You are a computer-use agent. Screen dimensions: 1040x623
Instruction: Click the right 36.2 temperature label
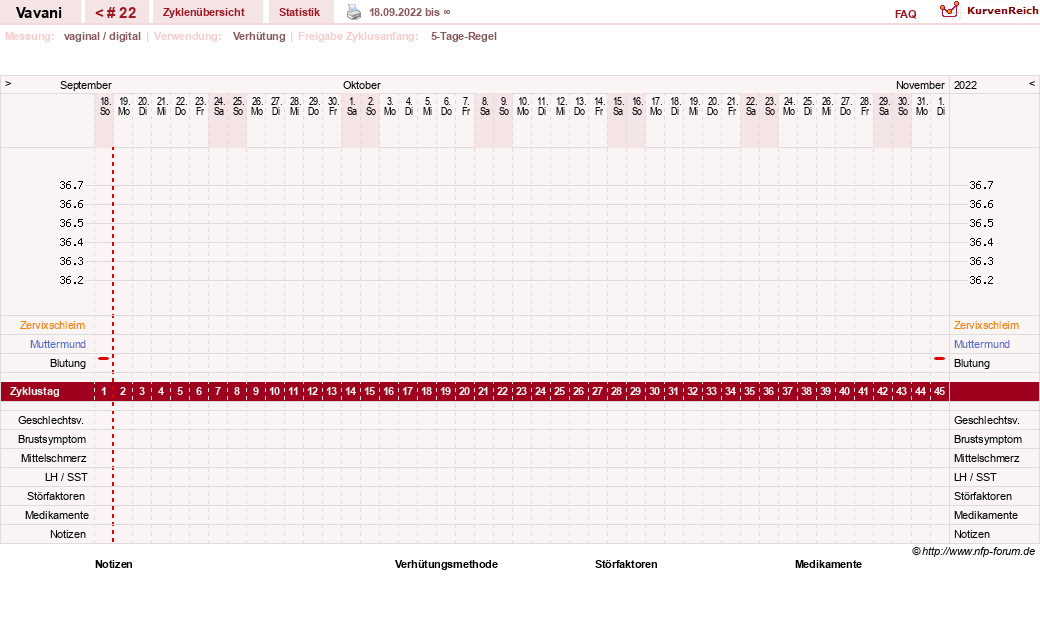982,280
